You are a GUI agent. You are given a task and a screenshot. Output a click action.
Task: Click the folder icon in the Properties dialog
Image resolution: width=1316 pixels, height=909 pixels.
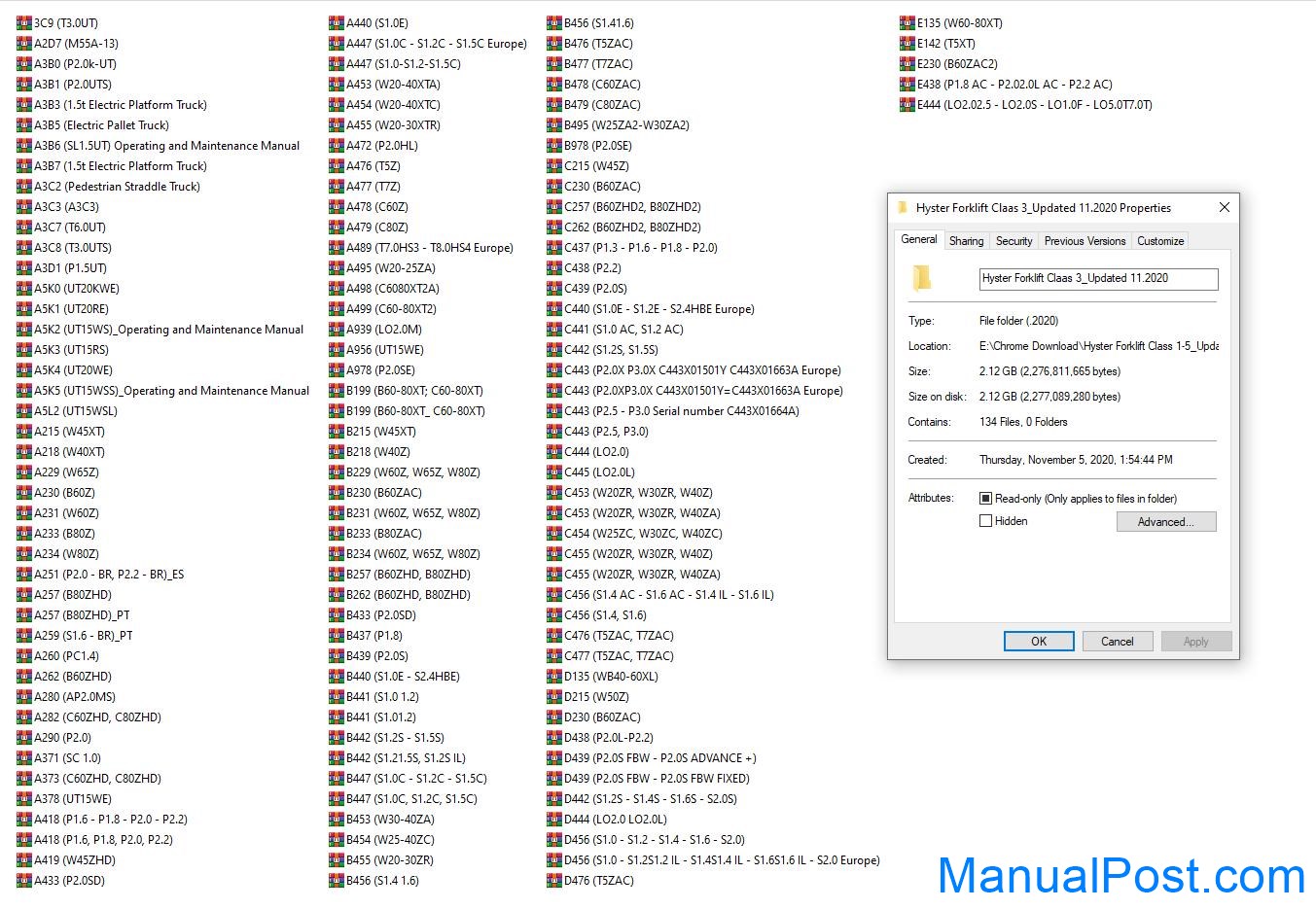pyautogui.click(x=922, y=278)
